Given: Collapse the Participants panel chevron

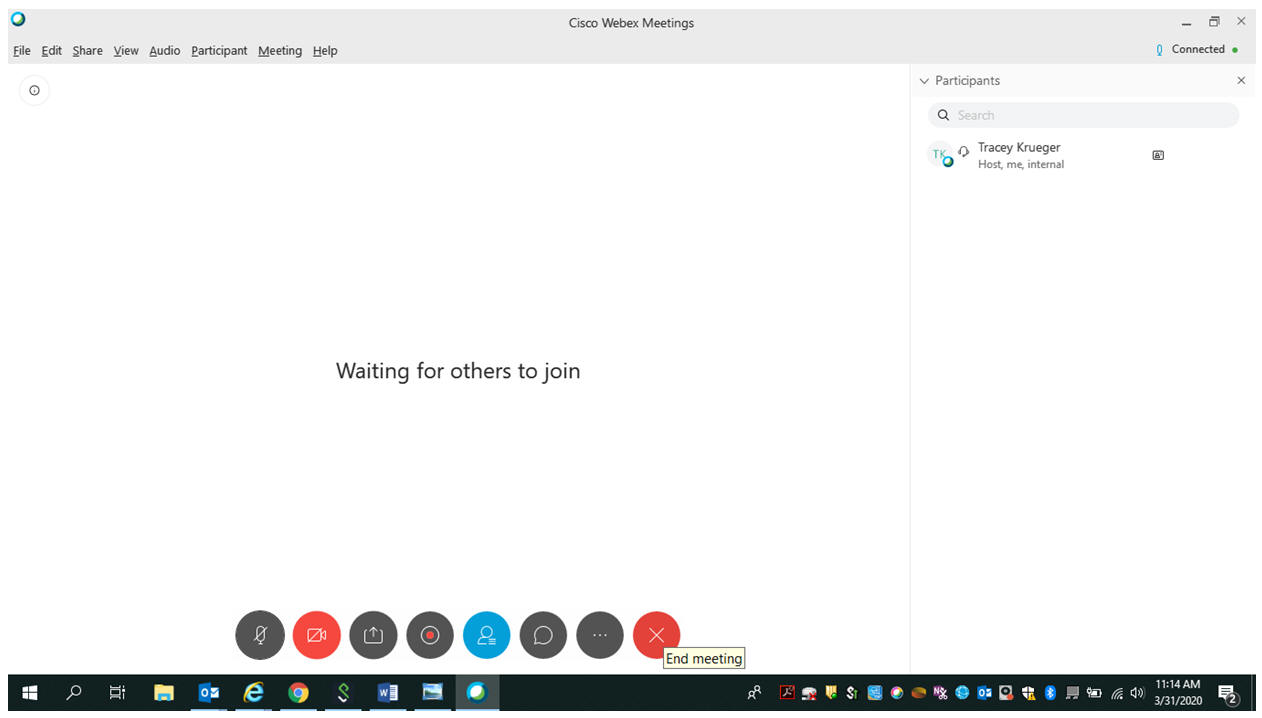Looking at the screenshot, I should tap(924, 81).
